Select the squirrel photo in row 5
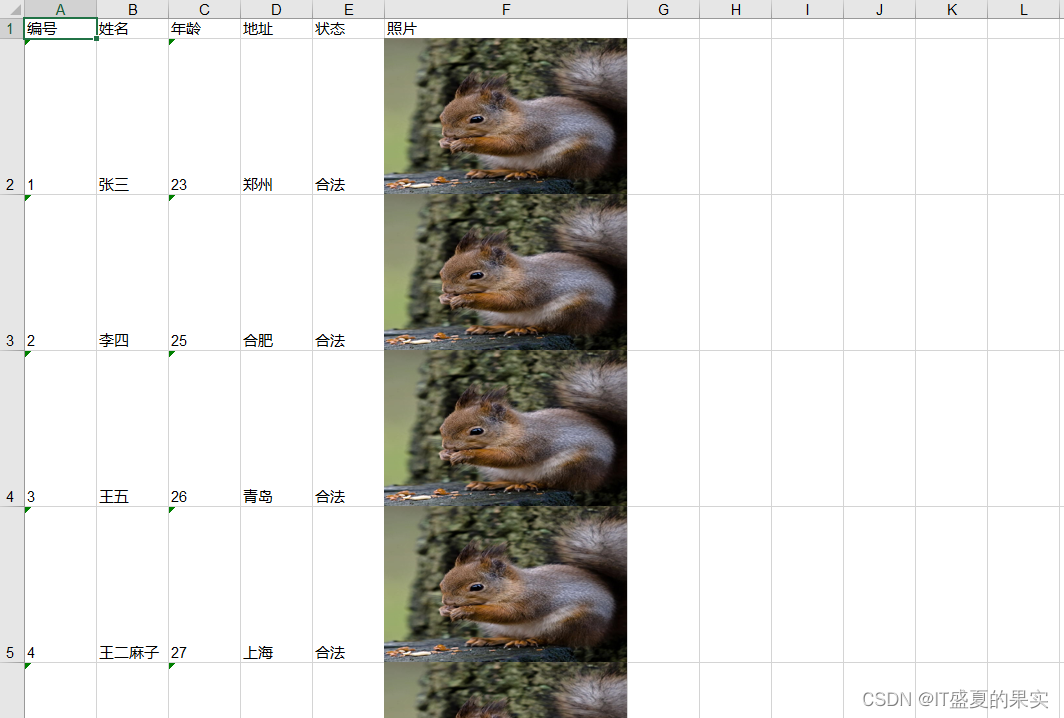The image size is (1064, 718). pos(506,585)
